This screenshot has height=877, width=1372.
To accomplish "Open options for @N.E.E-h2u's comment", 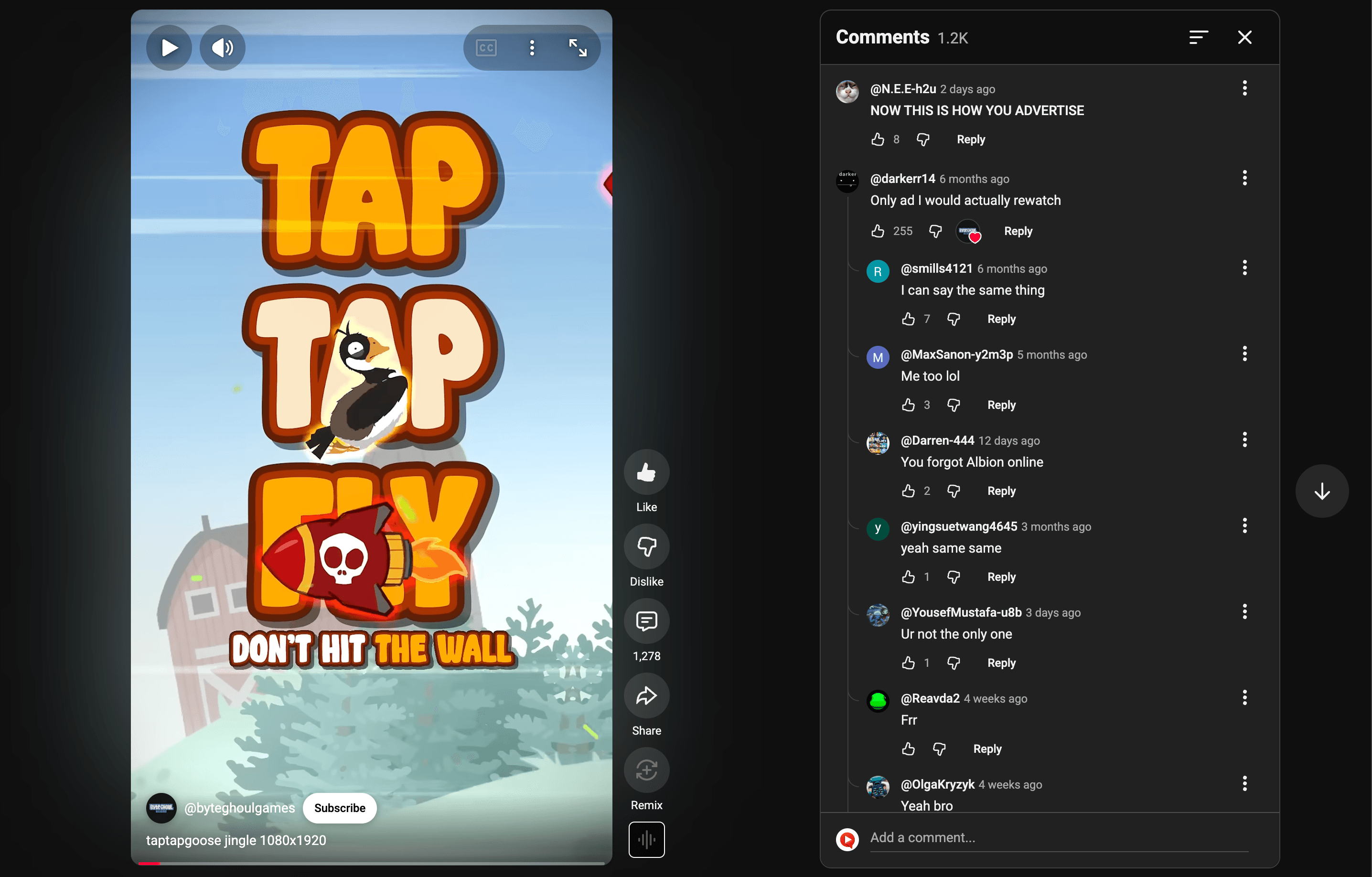I will (x=1244, y=88).
